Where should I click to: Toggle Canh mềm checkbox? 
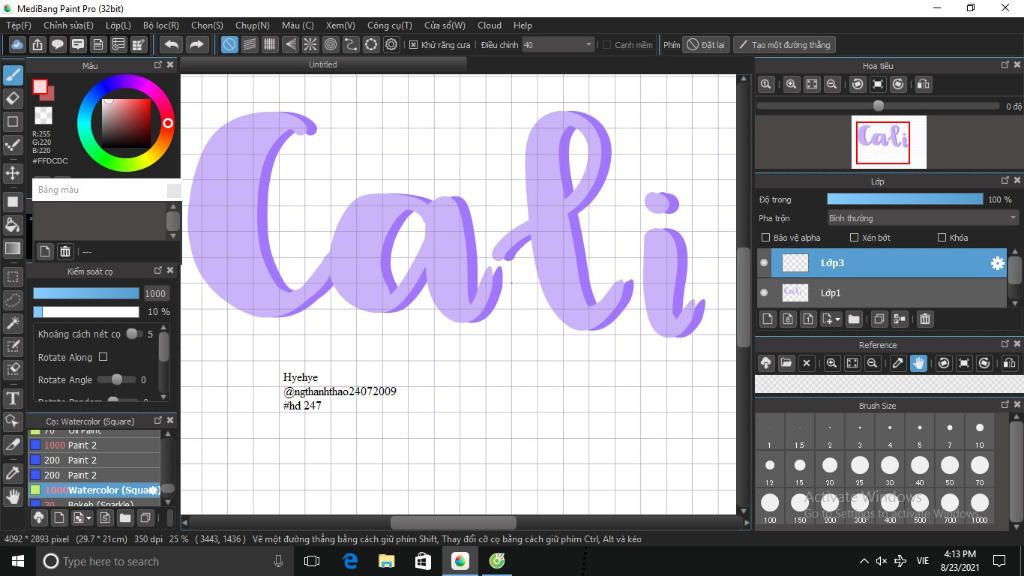[607, 45]
